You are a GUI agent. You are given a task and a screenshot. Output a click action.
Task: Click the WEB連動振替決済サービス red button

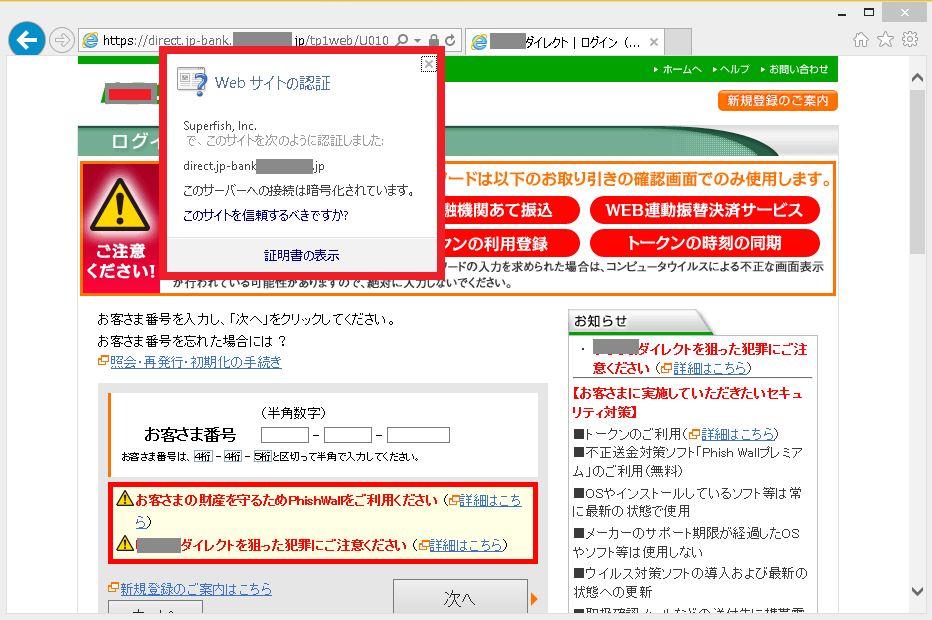(x=704, y=210)
